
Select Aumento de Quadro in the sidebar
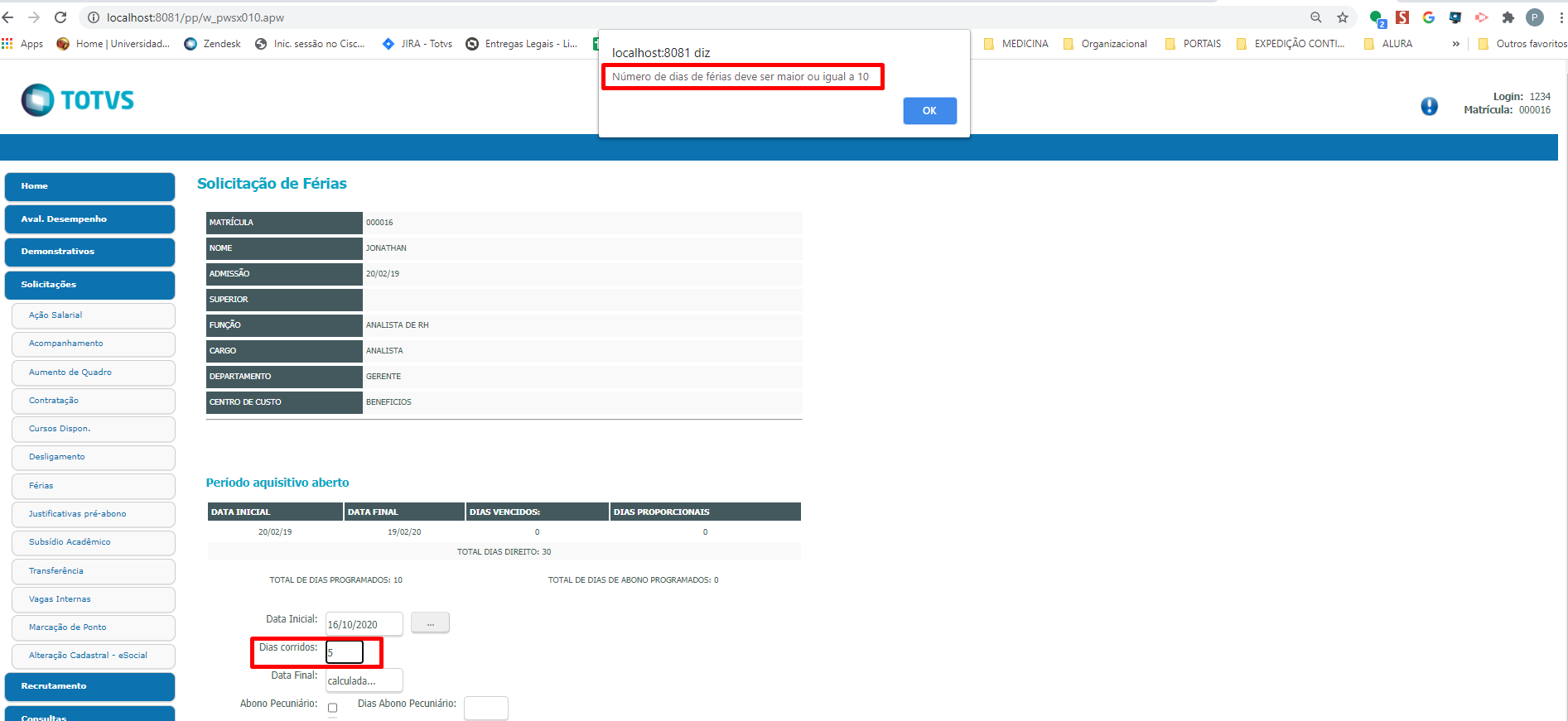[94, 373]
